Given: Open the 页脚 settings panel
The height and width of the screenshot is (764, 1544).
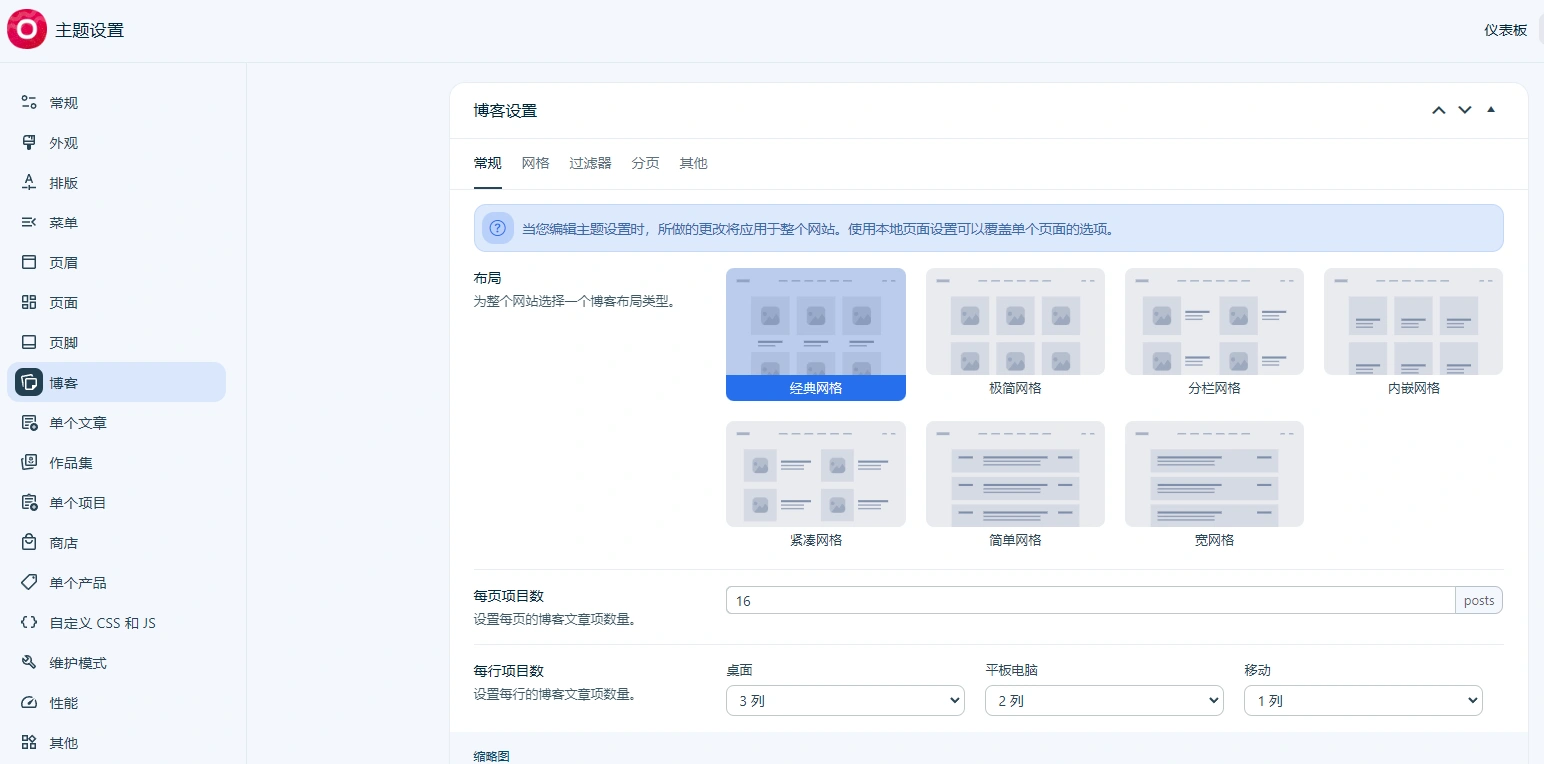Looking at the screenshot, I should coord(62,342).
